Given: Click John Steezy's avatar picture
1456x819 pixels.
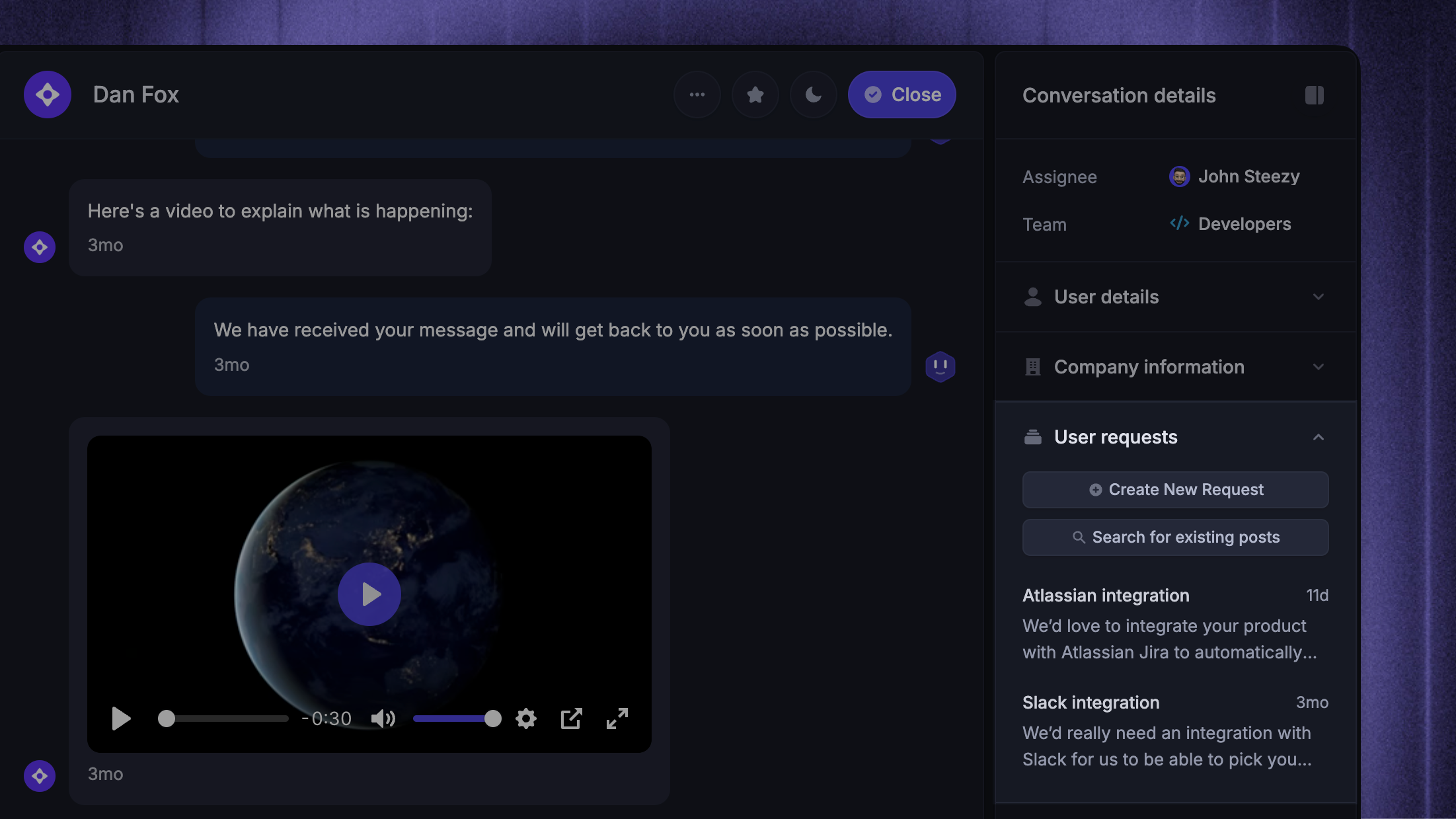Looking at the screenshot, I should [x=1179, y=176].
